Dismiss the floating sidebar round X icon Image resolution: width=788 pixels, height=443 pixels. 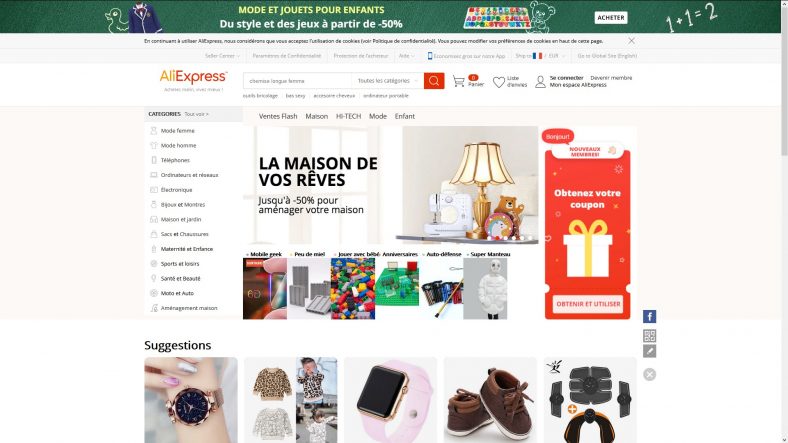[x=649, y=374]
